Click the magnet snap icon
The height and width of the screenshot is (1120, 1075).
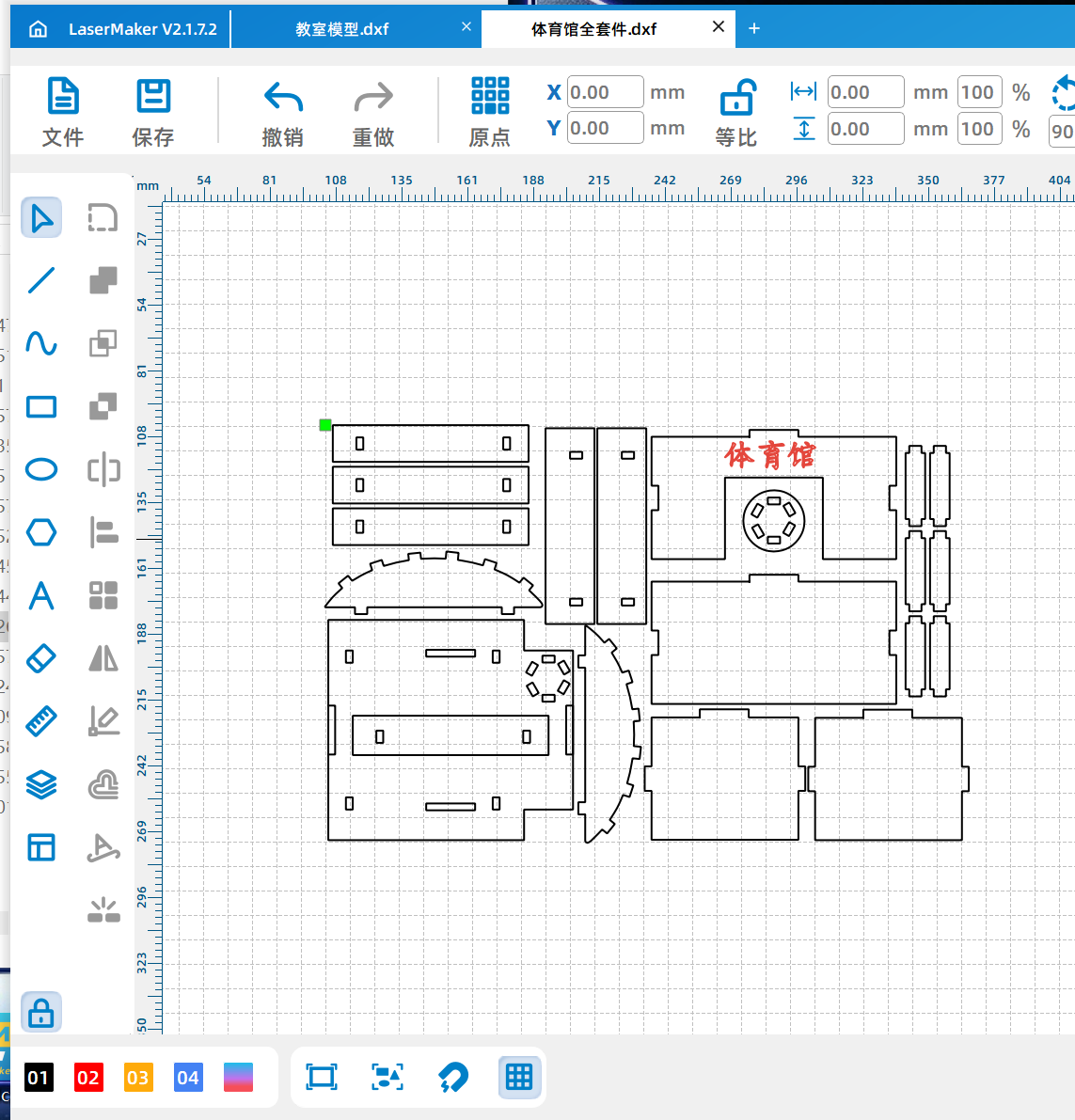pos(453,1077)
